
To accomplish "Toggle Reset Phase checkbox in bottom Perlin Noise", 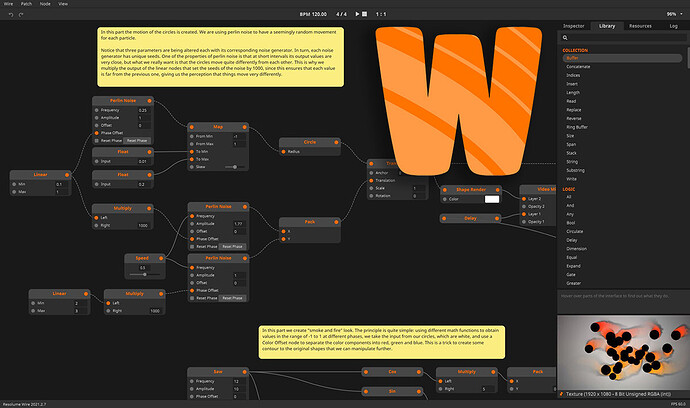I will 192,298.
